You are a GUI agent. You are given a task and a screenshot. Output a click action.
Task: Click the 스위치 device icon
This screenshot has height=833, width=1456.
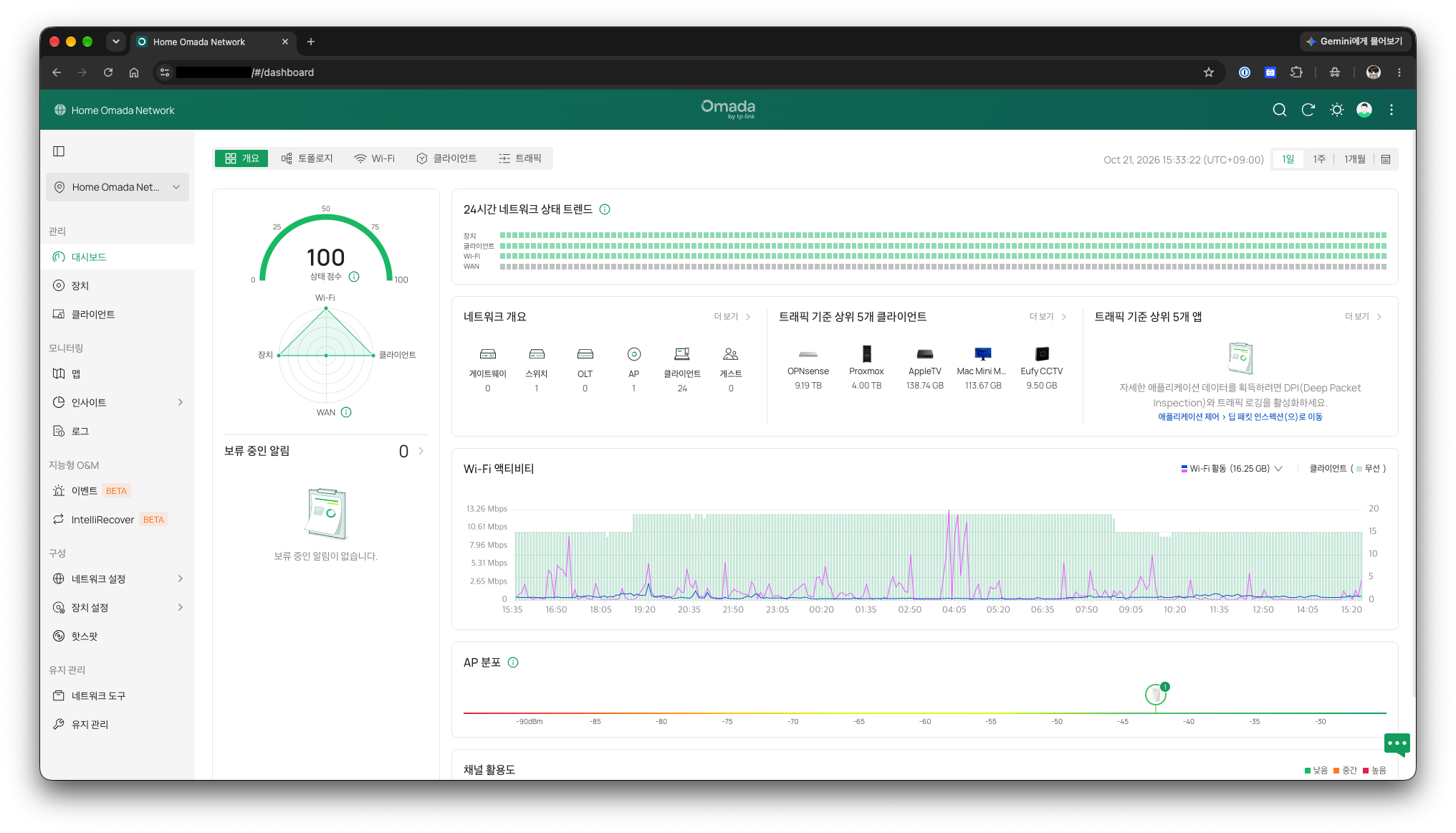point(537,354)
